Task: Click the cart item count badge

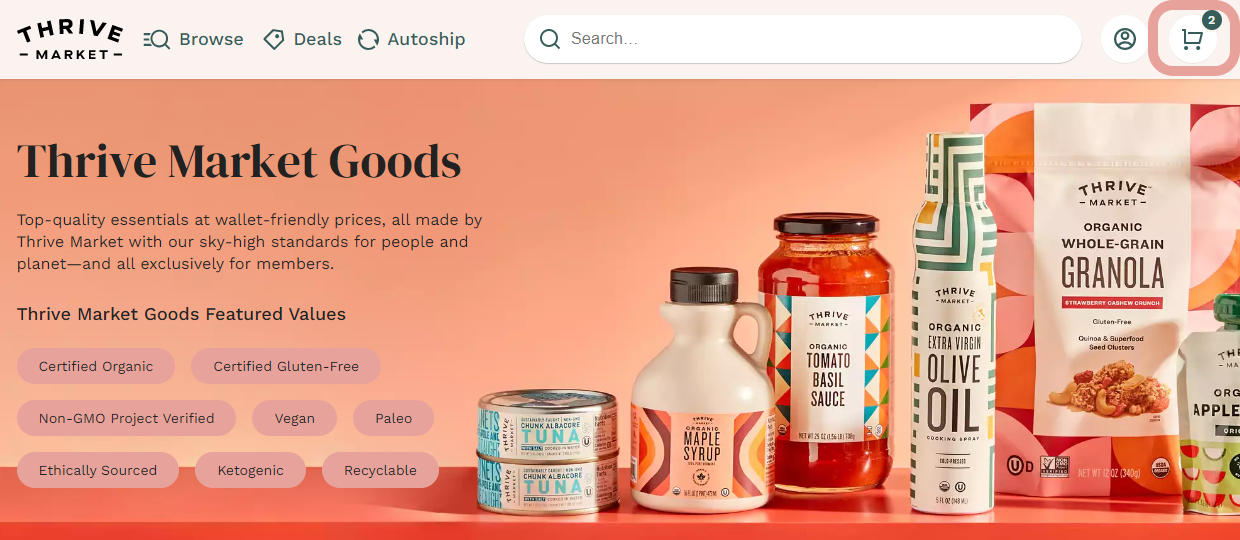Action: tap(1211, 20)
